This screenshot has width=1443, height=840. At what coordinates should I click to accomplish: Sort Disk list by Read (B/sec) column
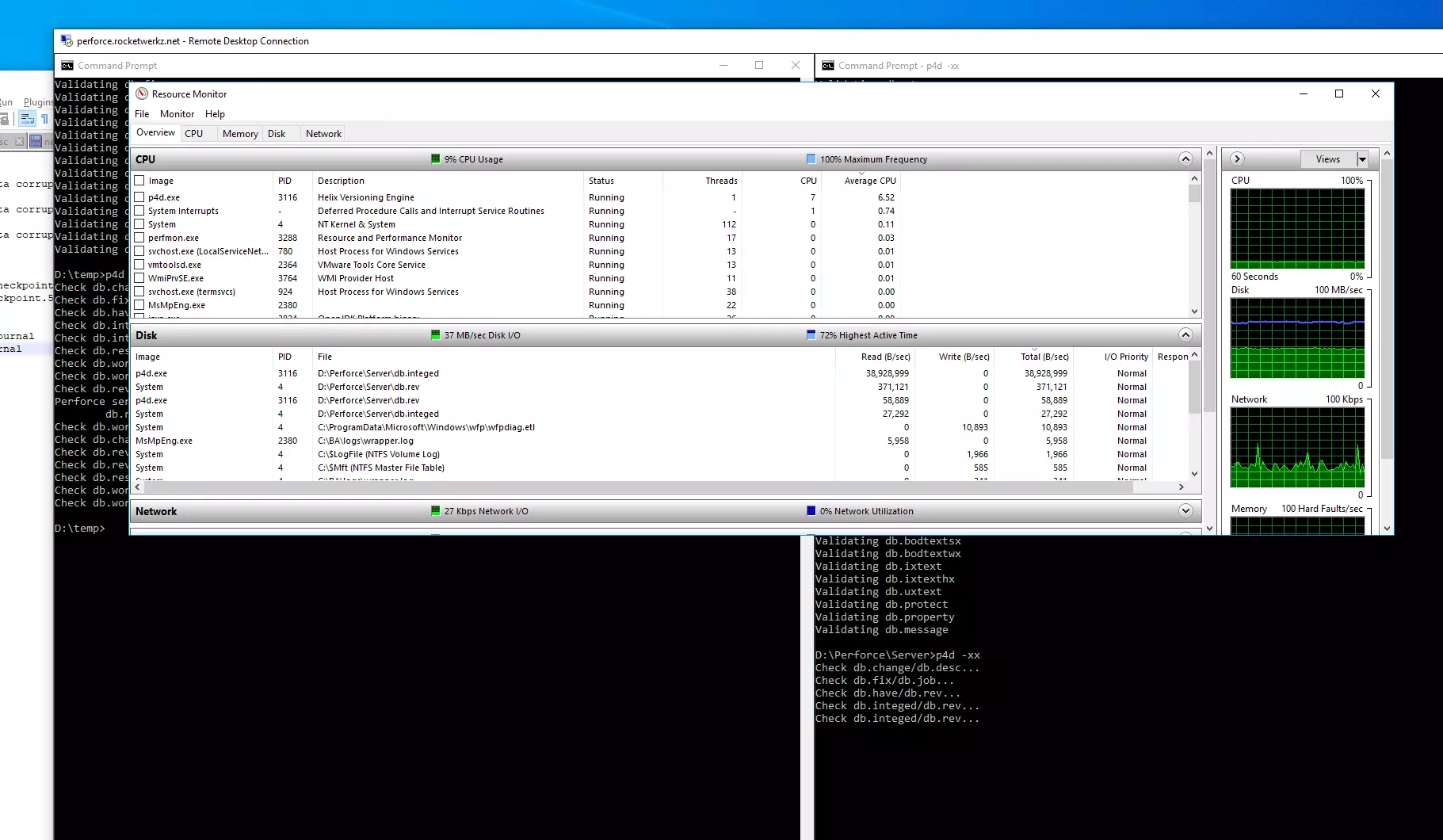pyautogui.click(x=875, y=357)
